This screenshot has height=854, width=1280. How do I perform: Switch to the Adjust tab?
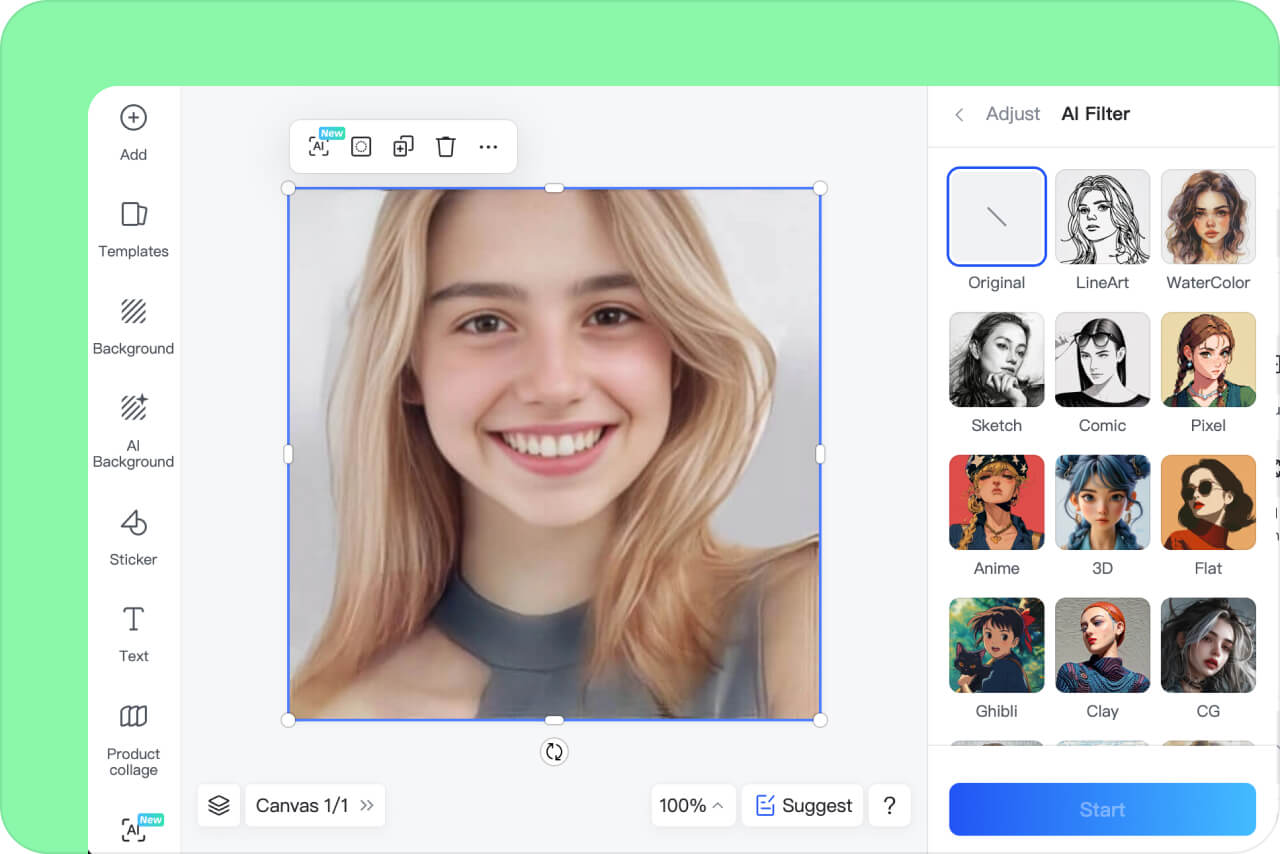coord(1013,114)
